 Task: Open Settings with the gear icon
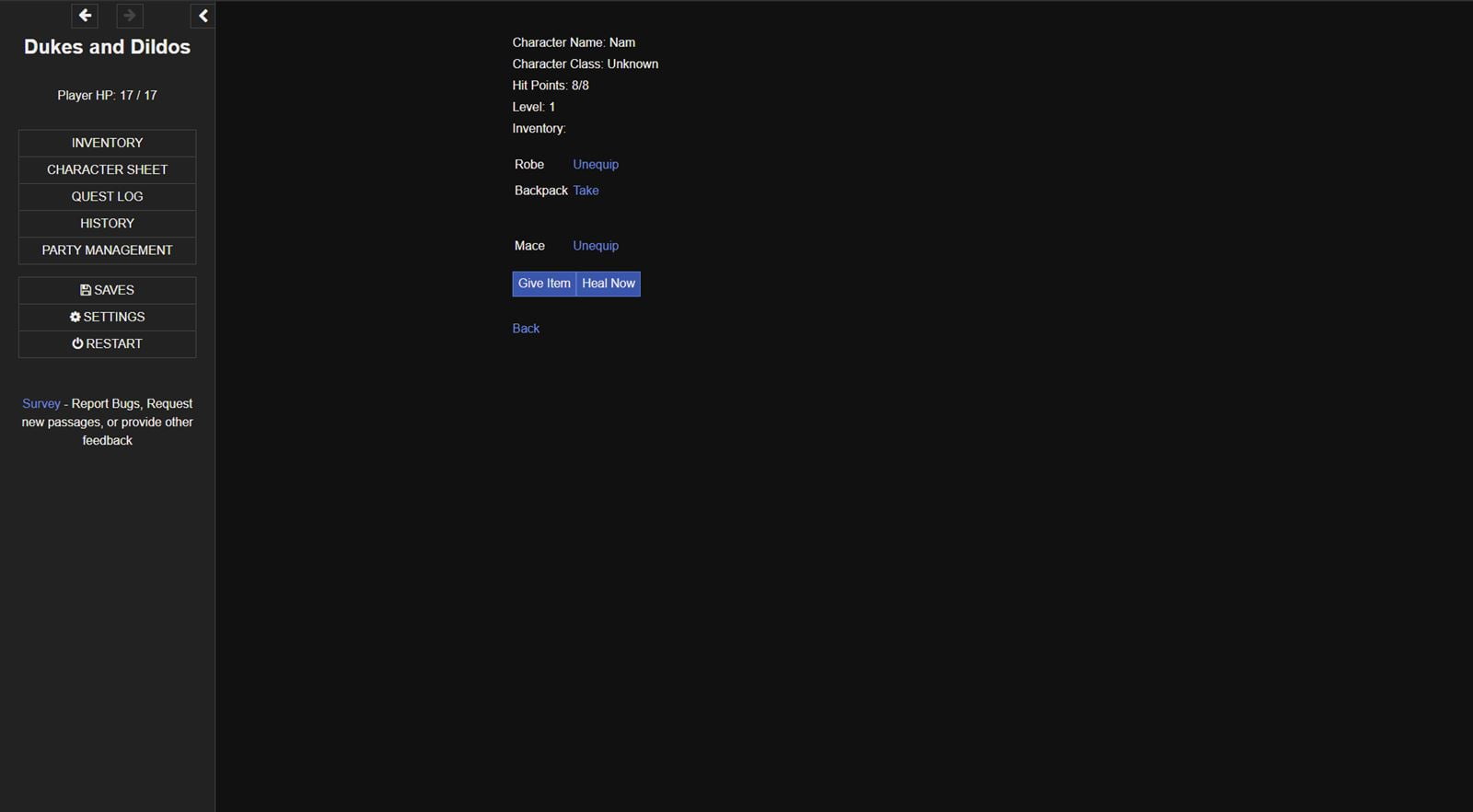click(x=107, y=317)
